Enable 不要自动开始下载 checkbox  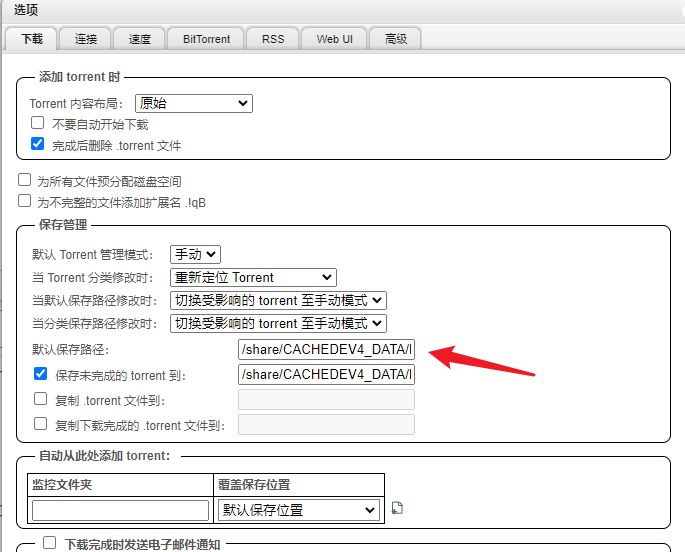point(38,124)
